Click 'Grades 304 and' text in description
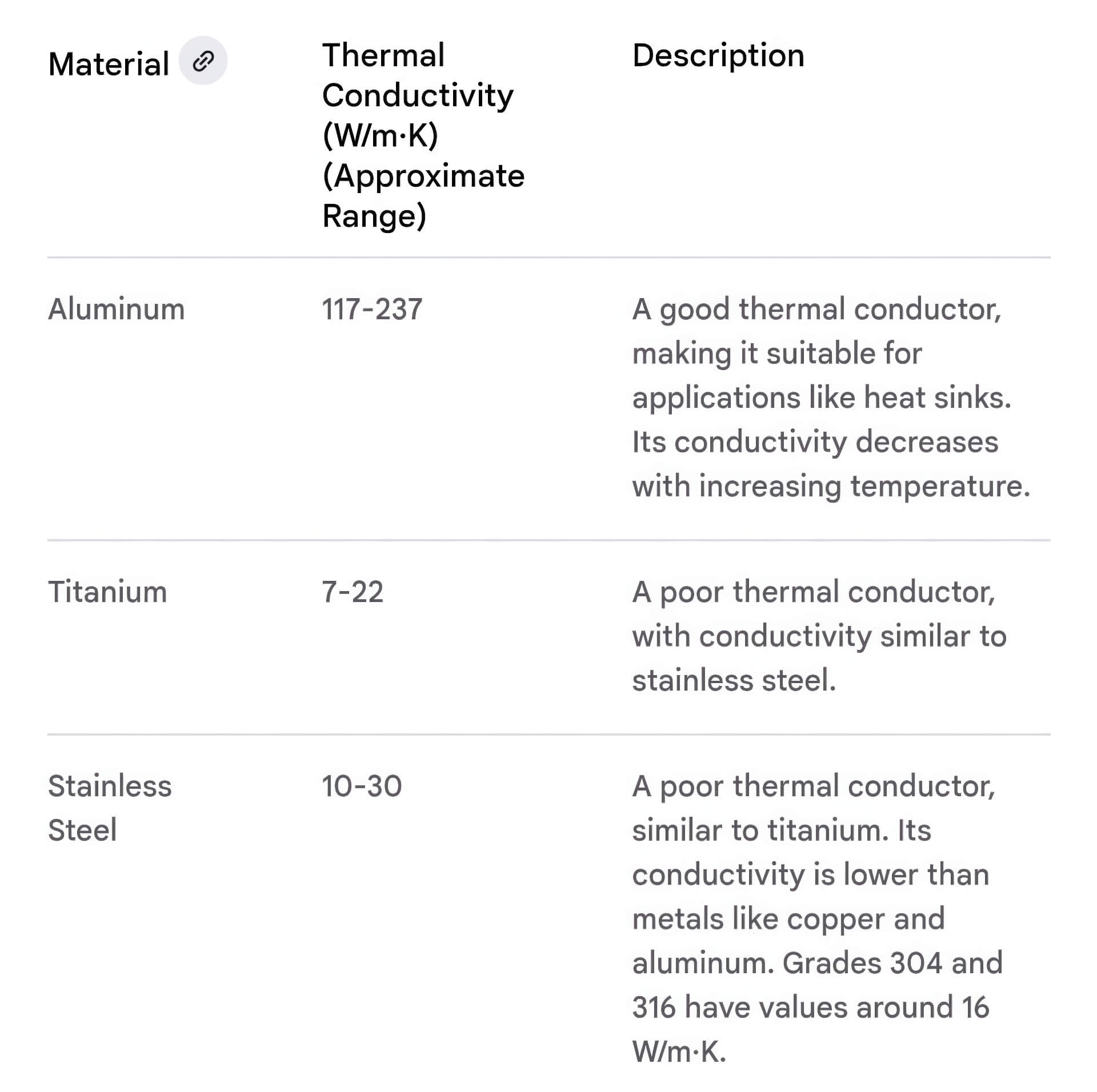The image size is (1097, 1092). click(x=892, y=962)
